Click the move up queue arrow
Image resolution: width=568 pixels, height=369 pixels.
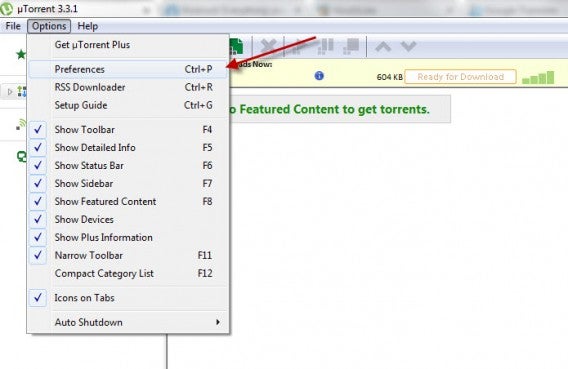[x=383, y=47]
